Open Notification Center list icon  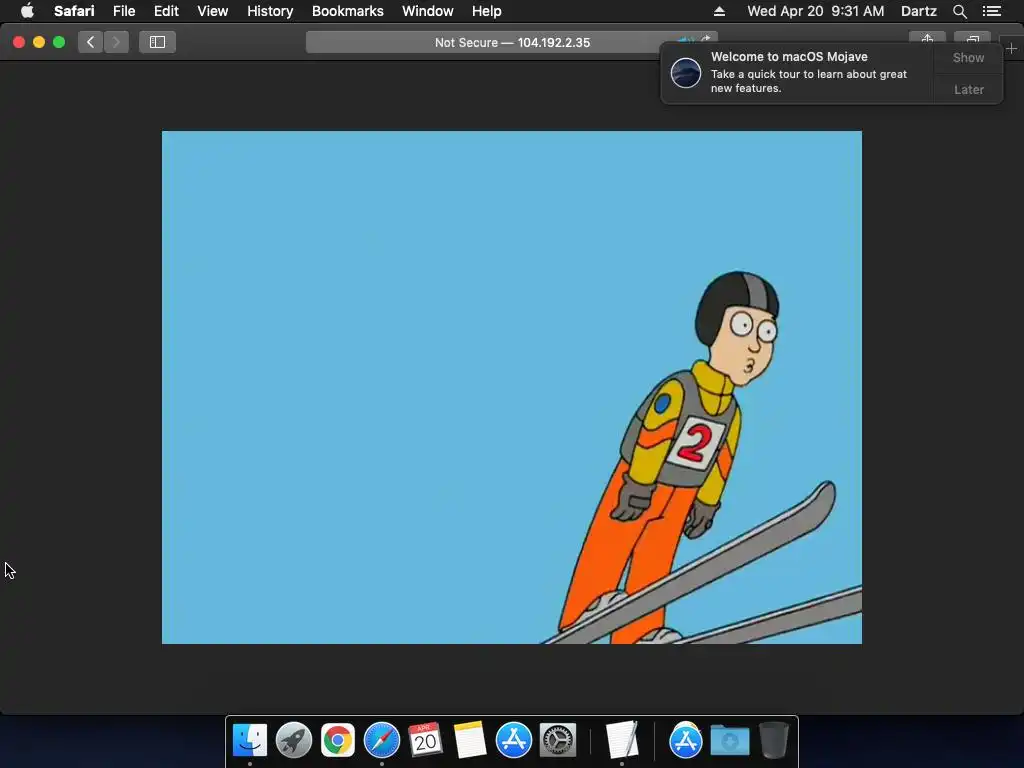[991, 11]
